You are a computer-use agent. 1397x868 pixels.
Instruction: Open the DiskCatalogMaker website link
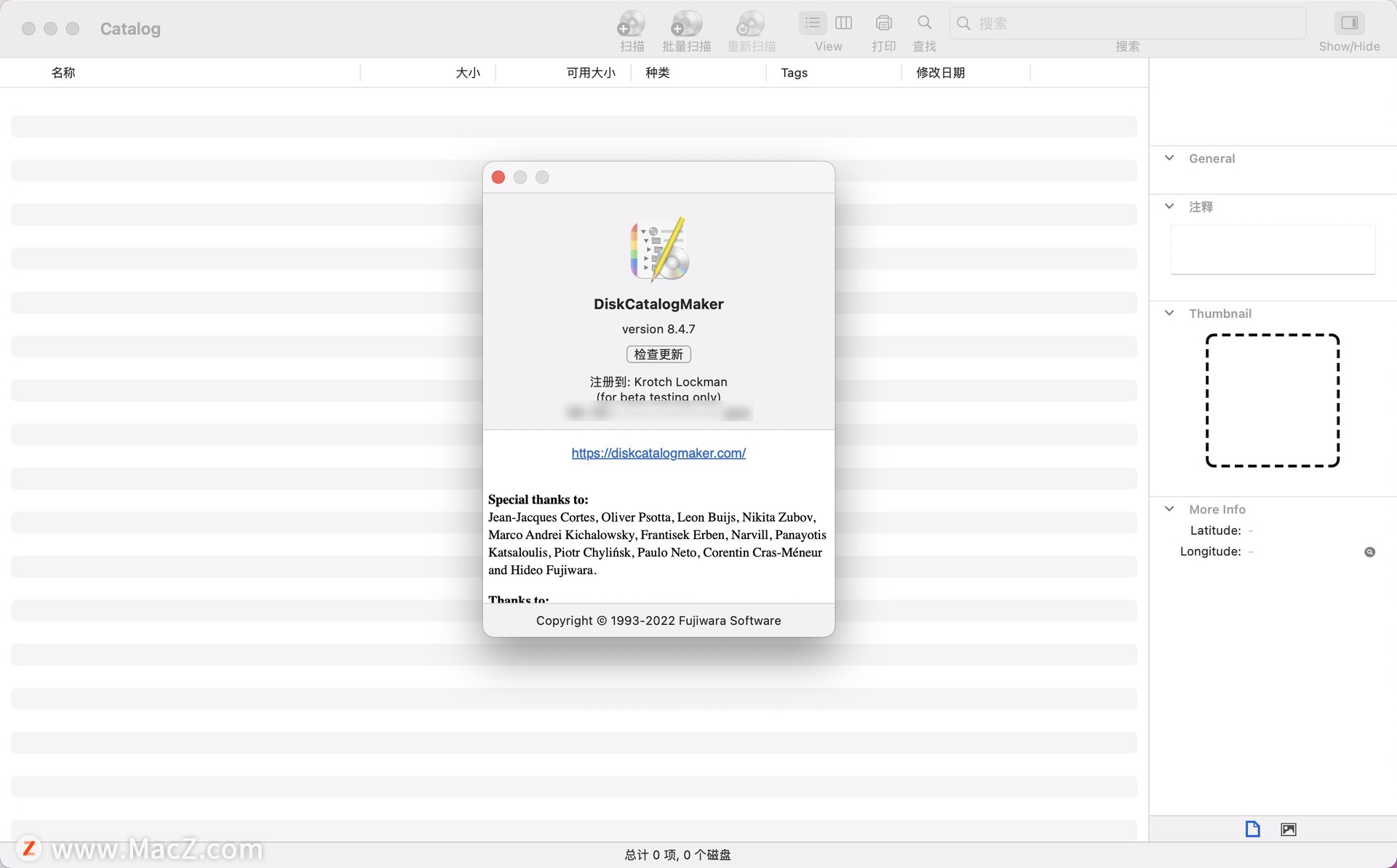point(658,452)
